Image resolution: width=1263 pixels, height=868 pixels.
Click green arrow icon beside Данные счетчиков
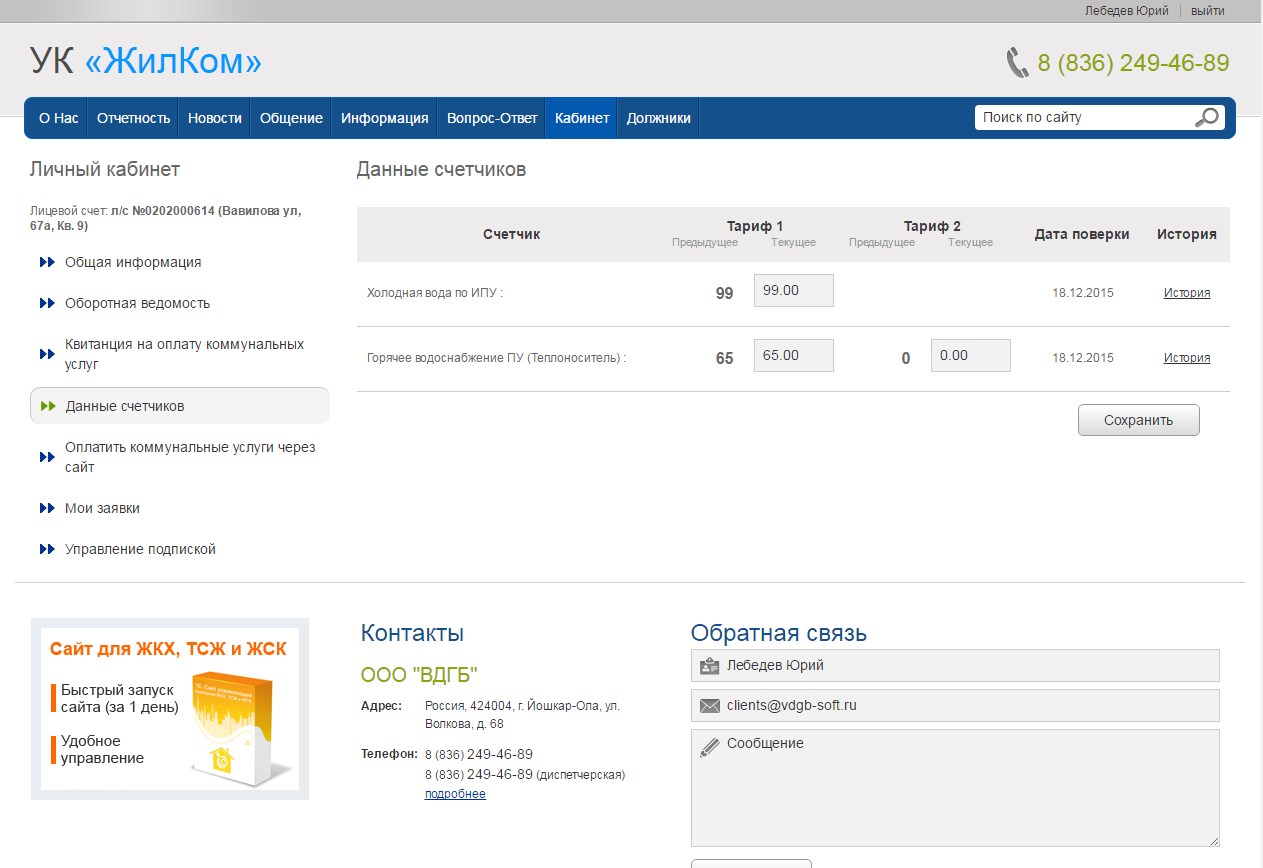[47, 406]
